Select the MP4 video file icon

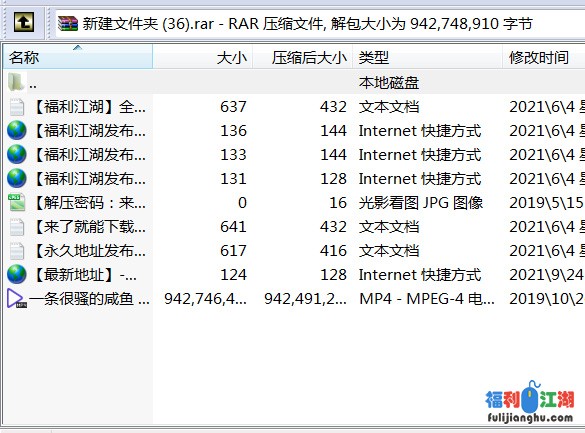tap(16, 298)
